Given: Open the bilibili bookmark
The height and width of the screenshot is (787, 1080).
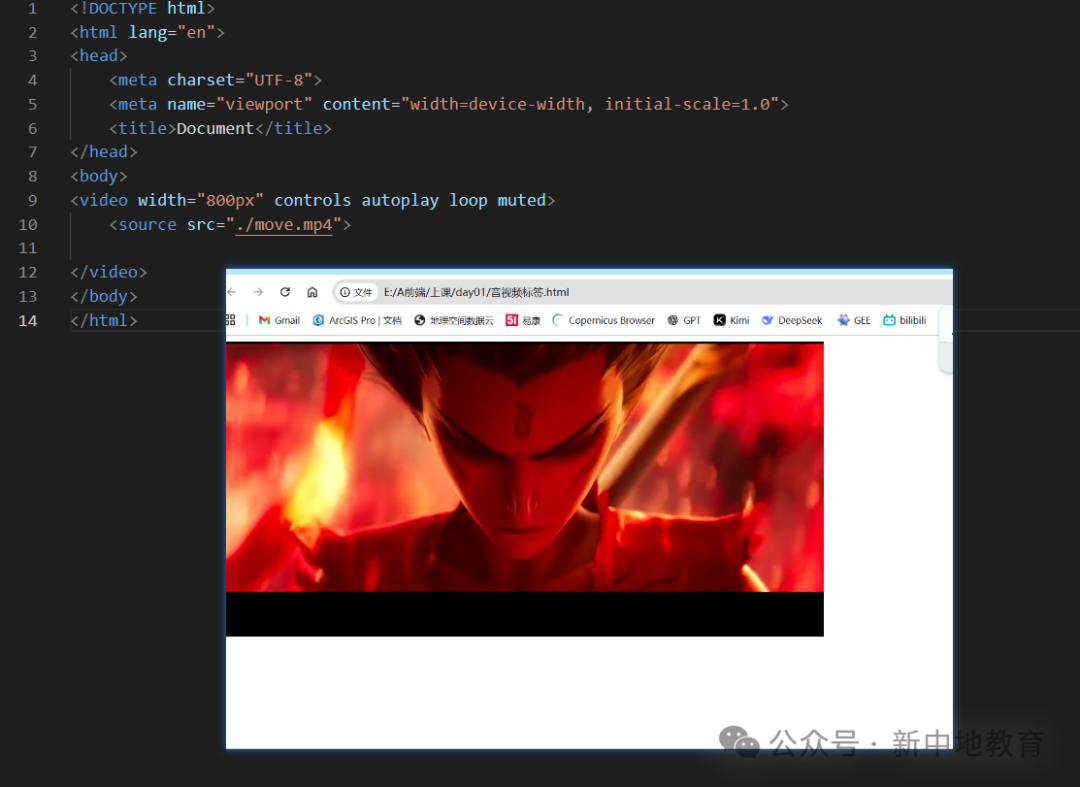Looking at the screenshot, I should click(x=905, y=320).
